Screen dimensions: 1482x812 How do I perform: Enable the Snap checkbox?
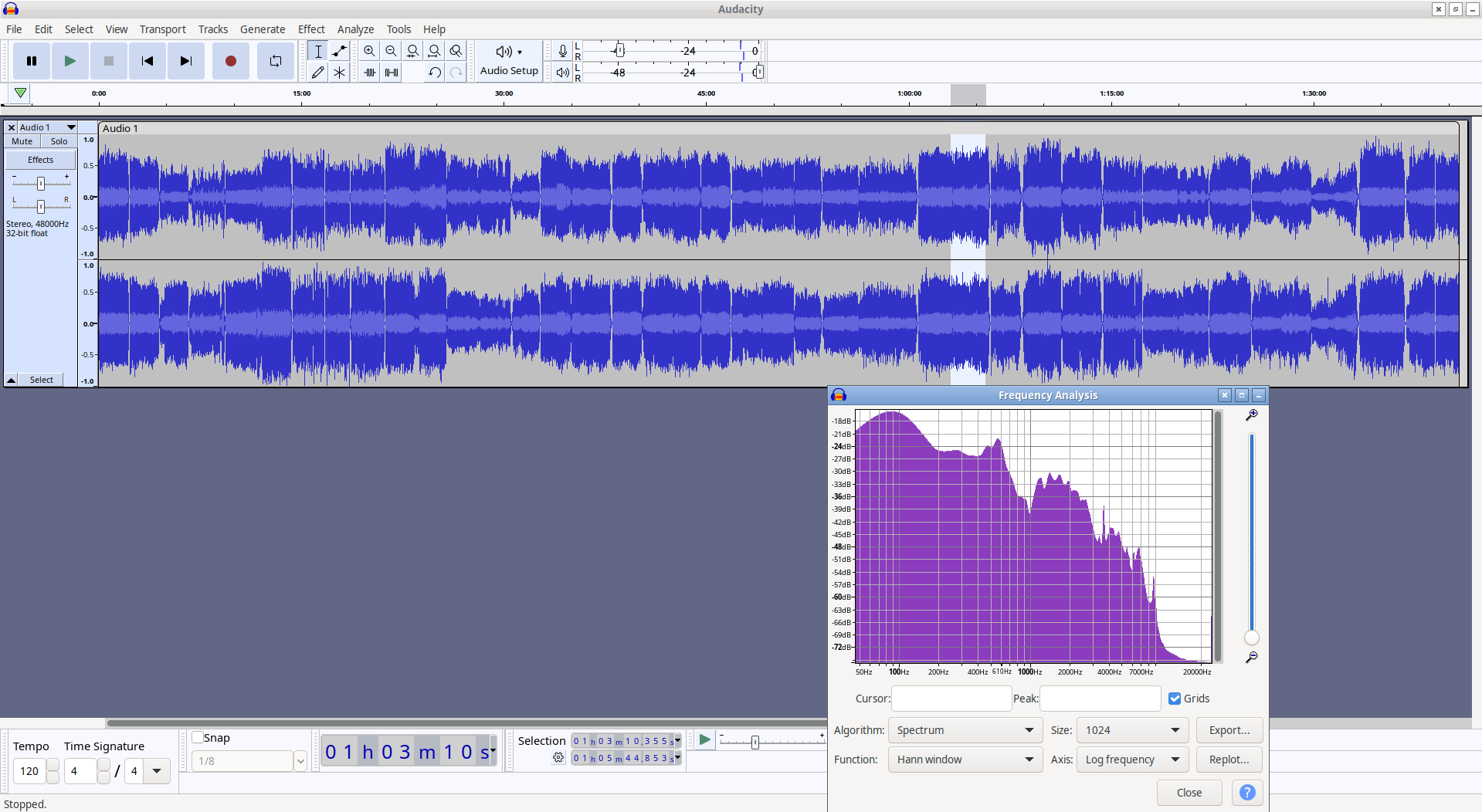click(198, 737)
